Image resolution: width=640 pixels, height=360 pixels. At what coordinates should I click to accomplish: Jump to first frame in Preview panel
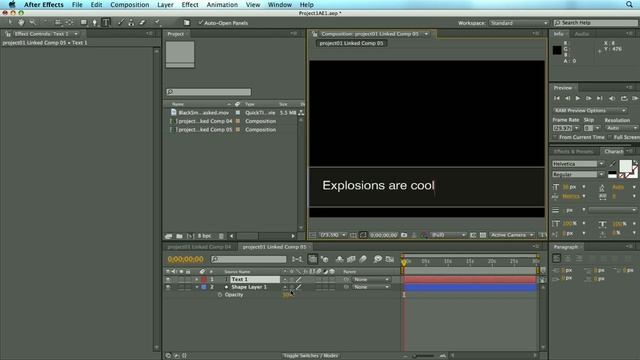pyautogui.click(x=557, y=98)
